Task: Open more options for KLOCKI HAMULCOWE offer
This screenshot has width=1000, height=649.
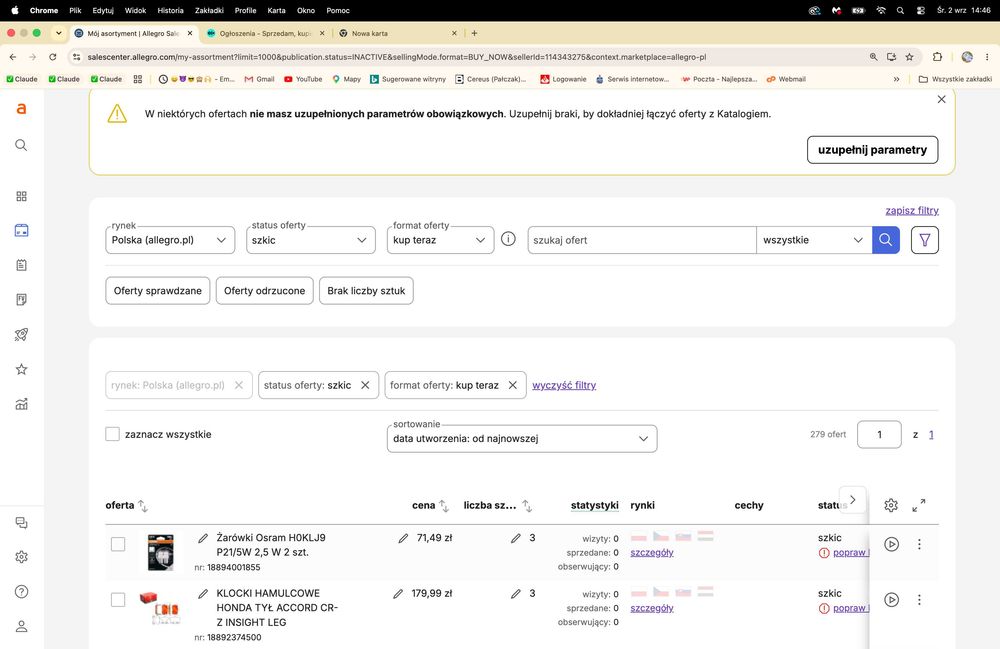Action: (919, 600)
